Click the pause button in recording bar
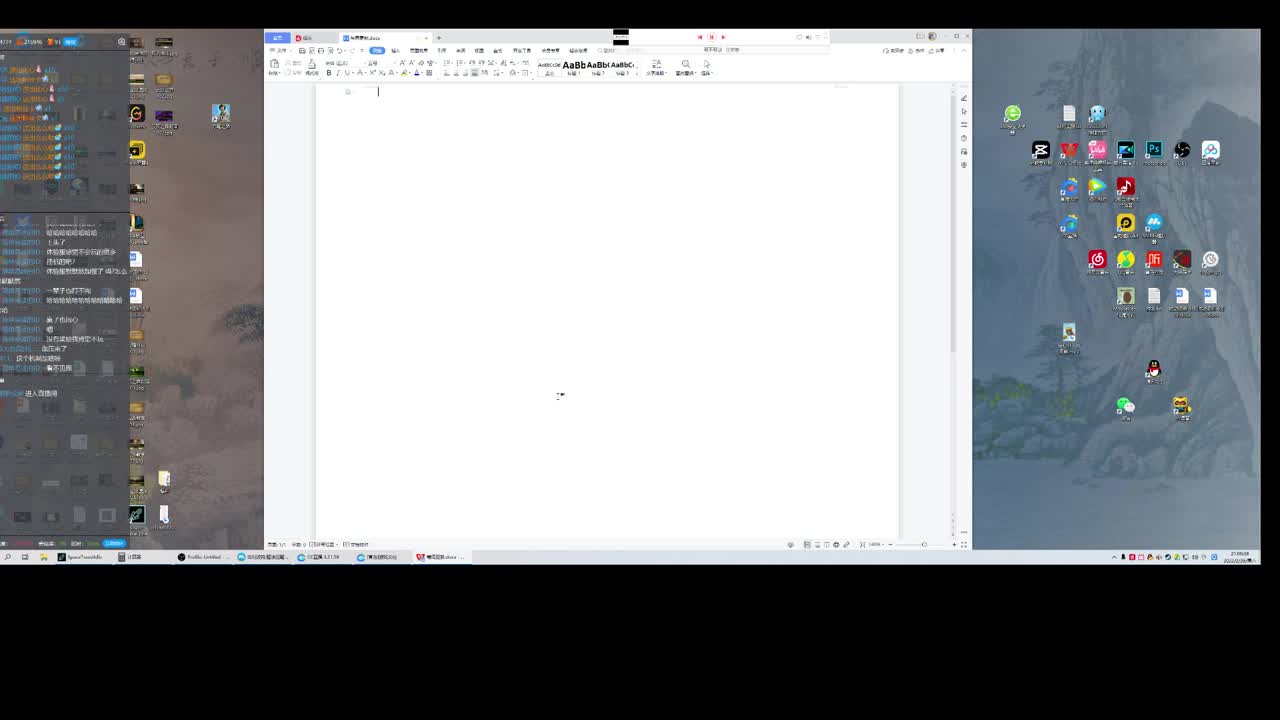The image size is (1280, 720). (x=711, y=37)
